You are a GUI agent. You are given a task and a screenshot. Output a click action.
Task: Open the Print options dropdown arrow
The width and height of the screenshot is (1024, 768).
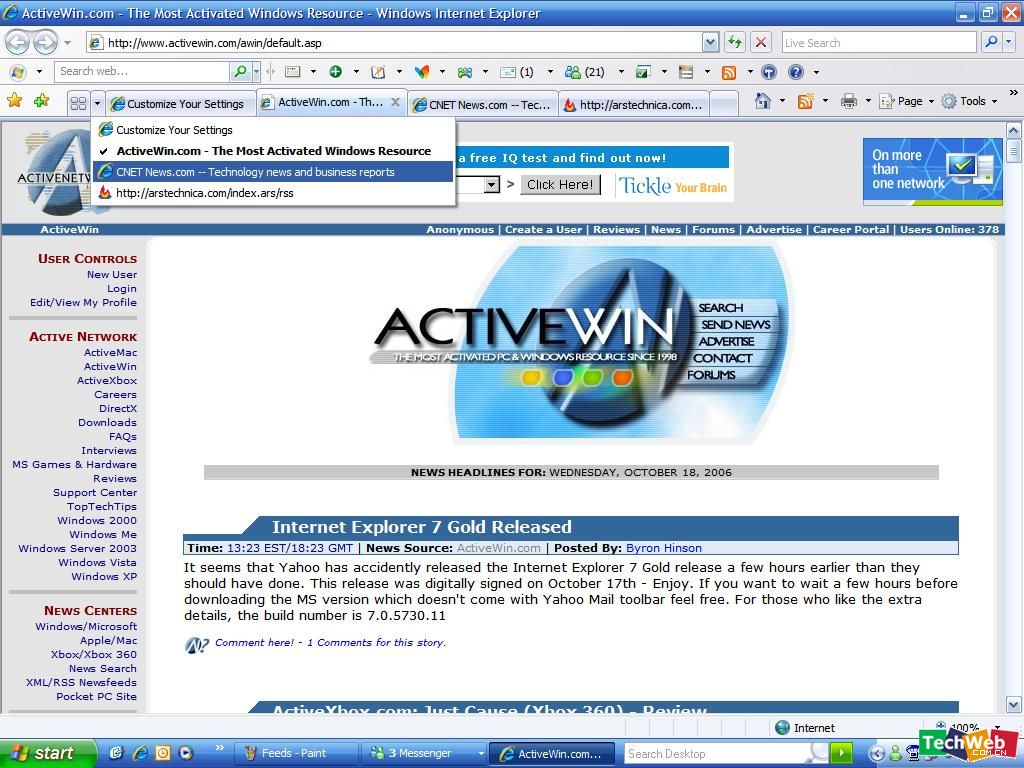[x=868, y=101]
